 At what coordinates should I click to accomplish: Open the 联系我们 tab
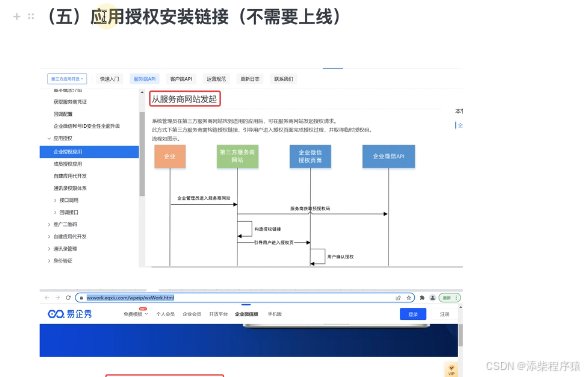pos(283,79)
